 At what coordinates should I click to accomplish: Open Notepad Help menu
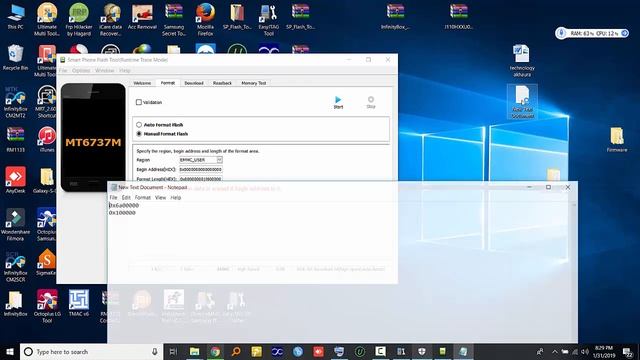point(176,198)
